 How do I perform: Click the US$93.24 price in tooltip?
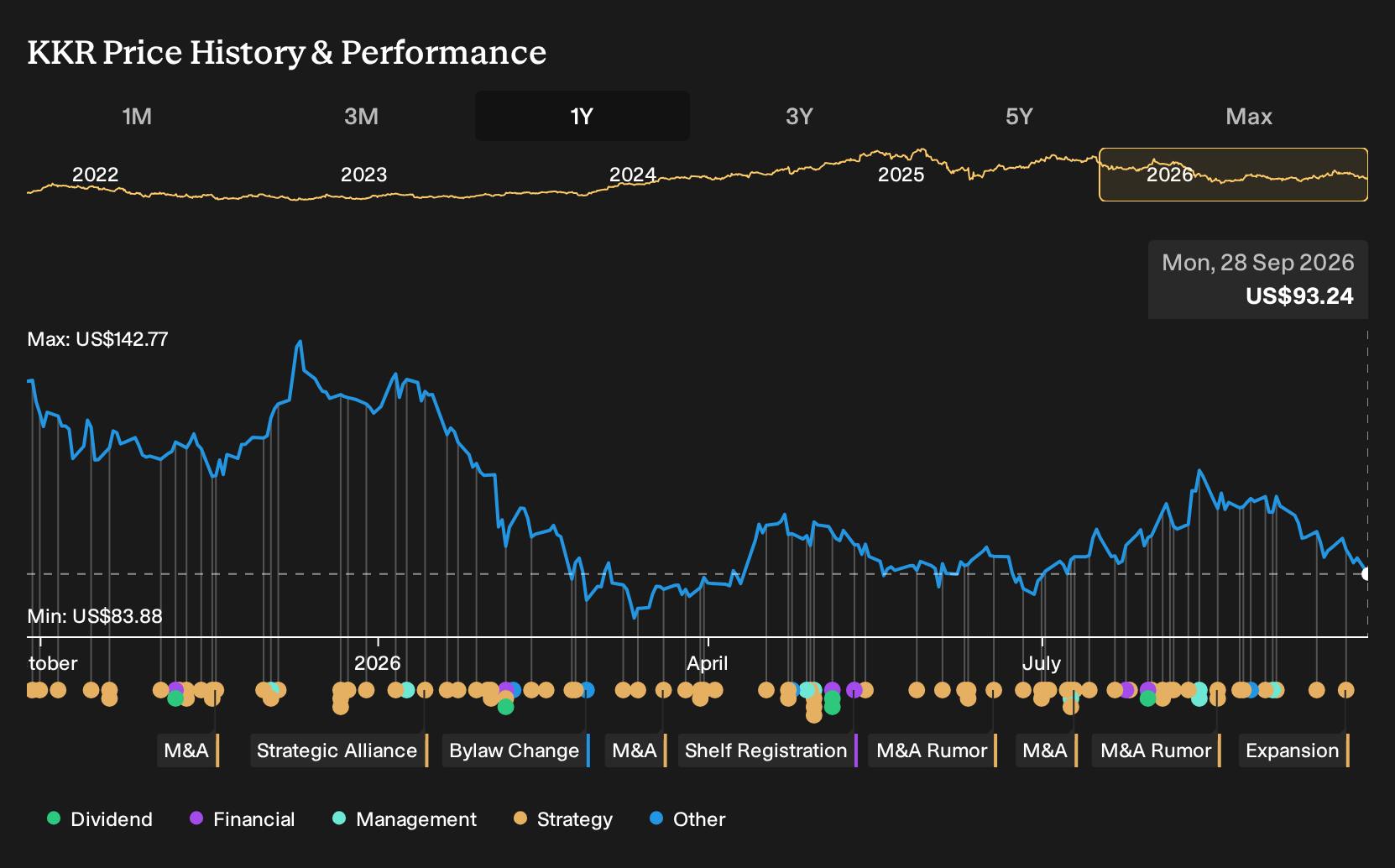[1299, 296]
